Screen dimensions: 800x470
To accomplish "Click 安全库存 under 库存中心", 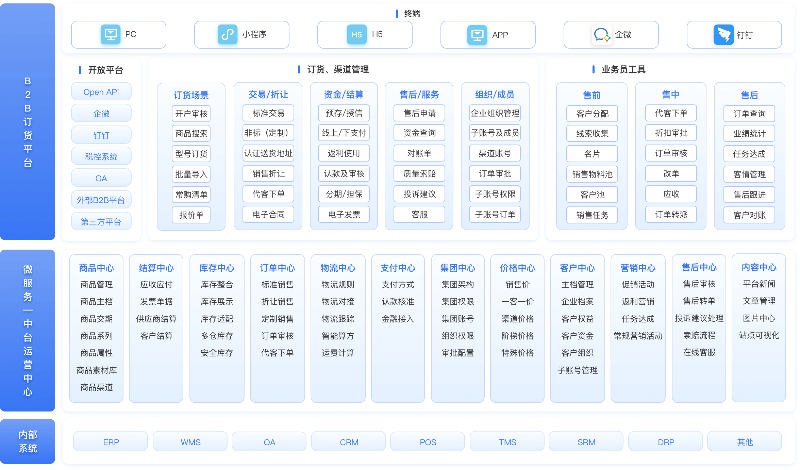I will (x=217, y=353).
